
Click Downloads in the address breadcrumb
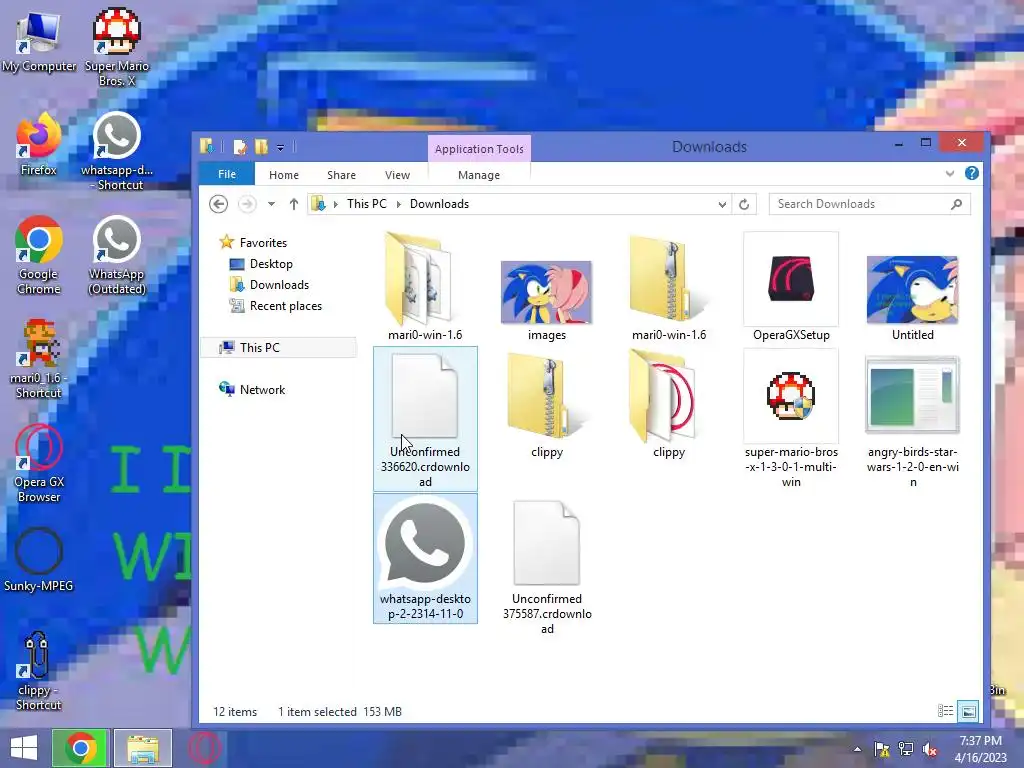point(439,204)
